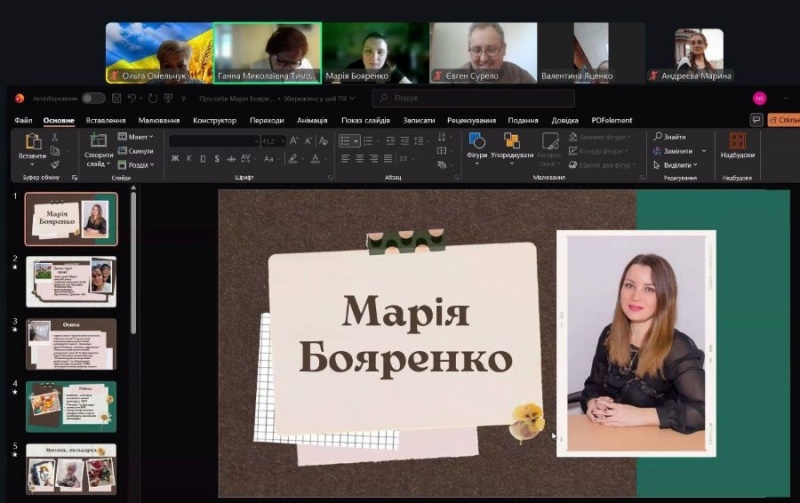Viewport: 800px width, 503px height.
Task: Open the Виділити select dropdown
Action: point(678,164)
